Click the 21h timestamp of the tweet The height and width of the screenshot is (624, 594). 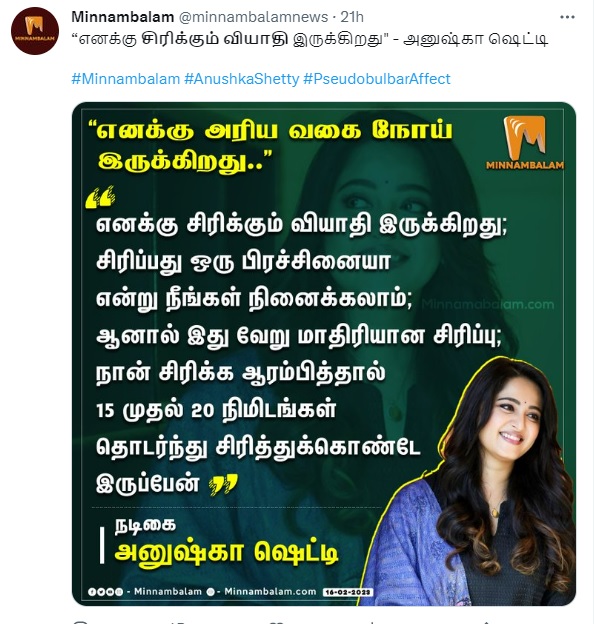[352, 17]
